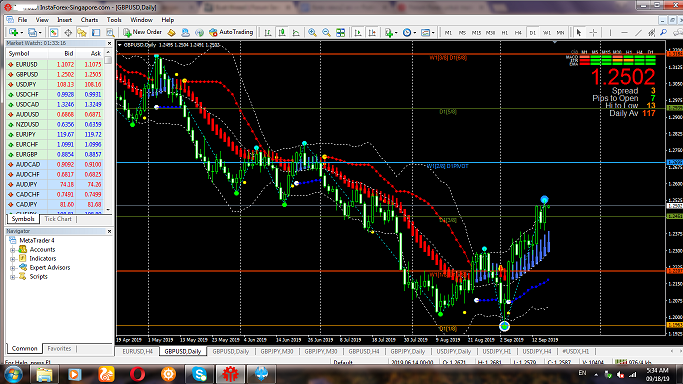683x384 pixels.
Task: Toggle chart Auto Scroll
Action: pyautogui.click(x=358, y=33)
